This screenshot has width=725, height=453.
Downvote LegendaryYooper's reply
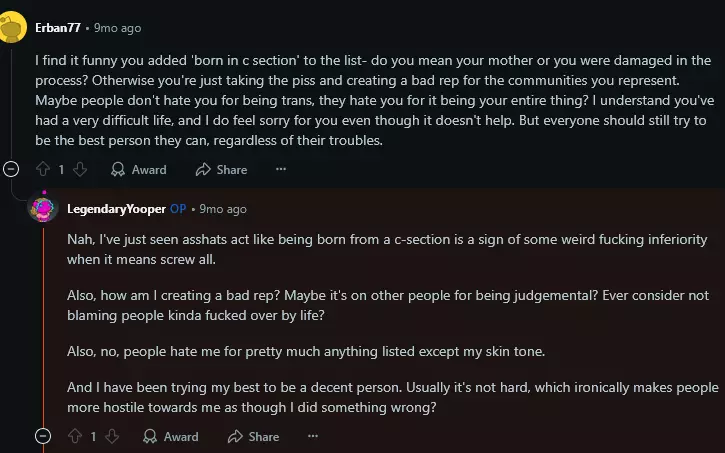(x=111, y=437)
